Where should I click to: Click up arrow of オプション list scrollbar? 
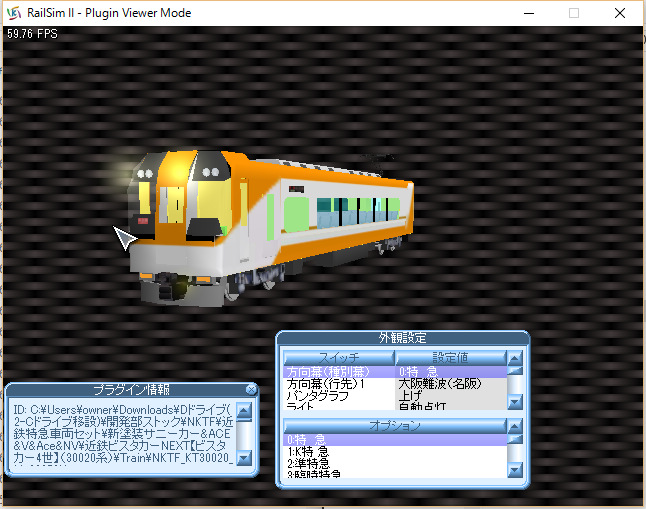tap(515, 426)
